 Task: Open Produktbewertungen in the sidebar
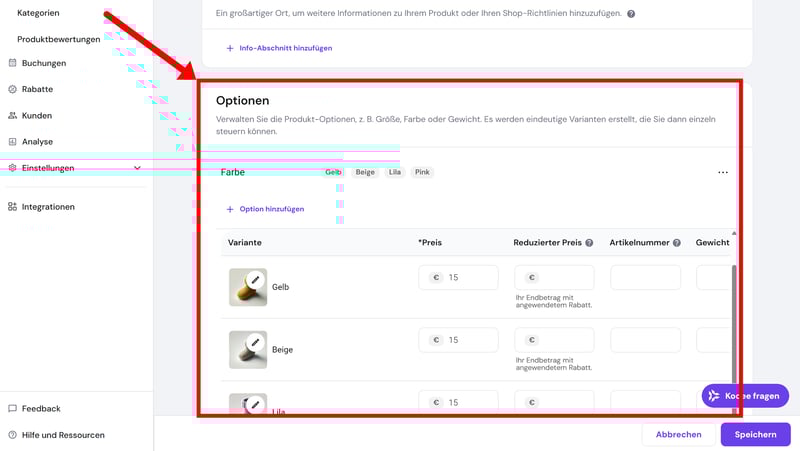[x=59, y=39]
